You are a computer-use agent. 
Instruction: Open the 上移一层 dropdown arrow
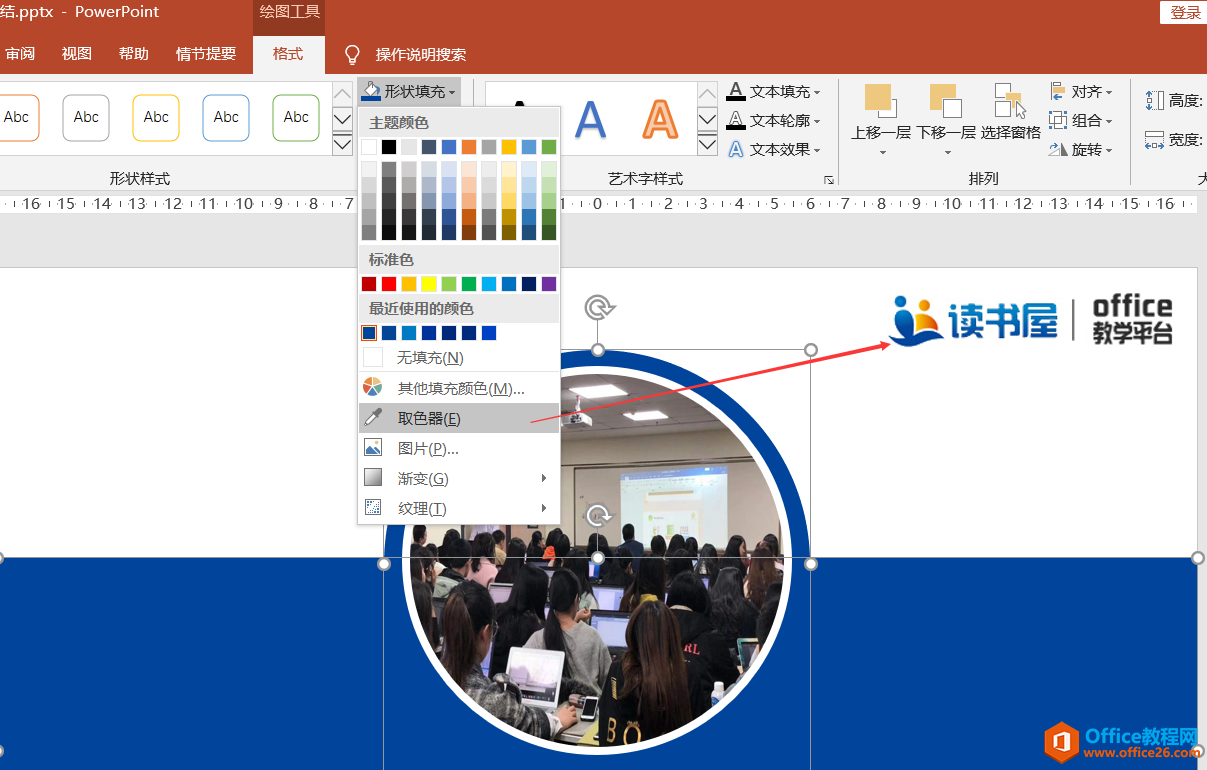[882, 153]
